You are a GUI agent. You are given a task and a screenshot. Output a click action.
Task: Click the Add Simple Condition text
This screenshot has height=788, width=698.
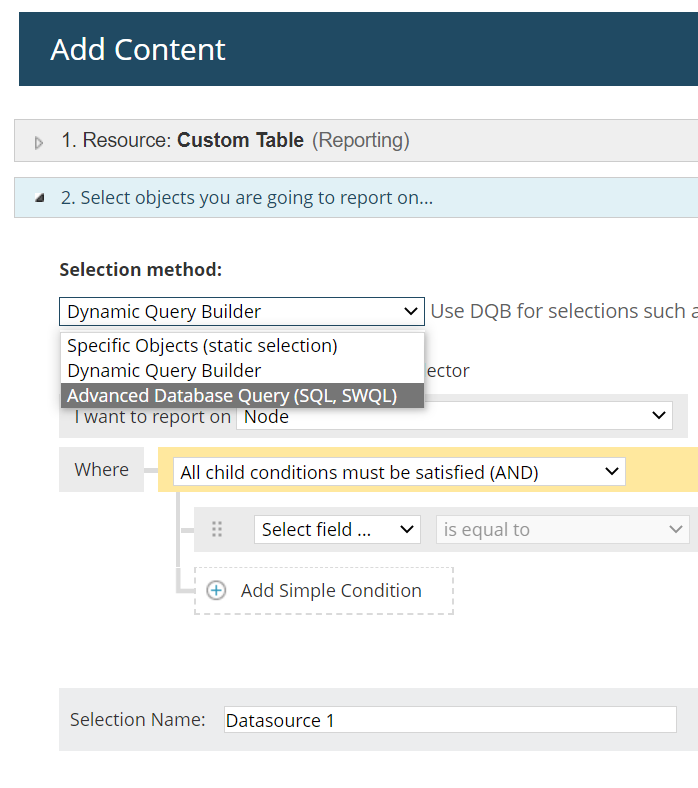pyautogui.click(x=331, y=591)
